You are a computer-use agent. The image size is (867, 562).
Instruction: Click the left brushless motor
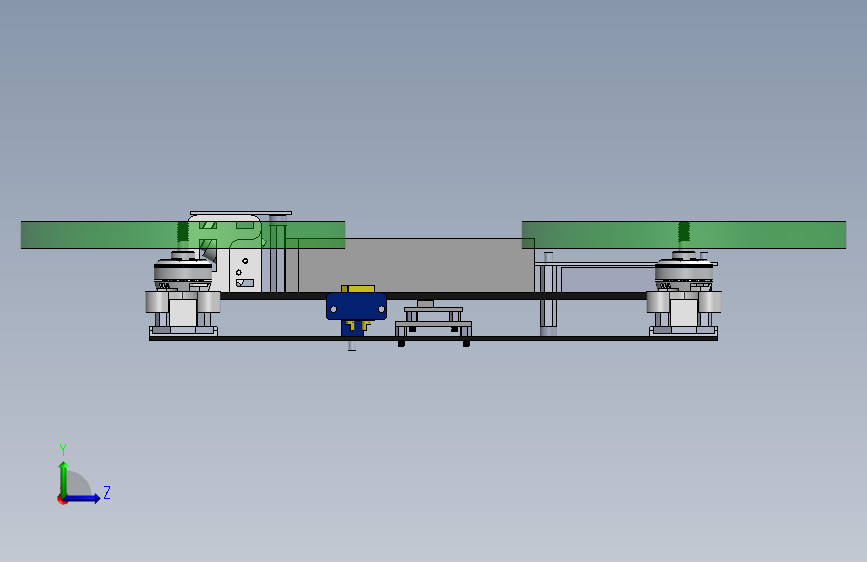tap(183, 271)
